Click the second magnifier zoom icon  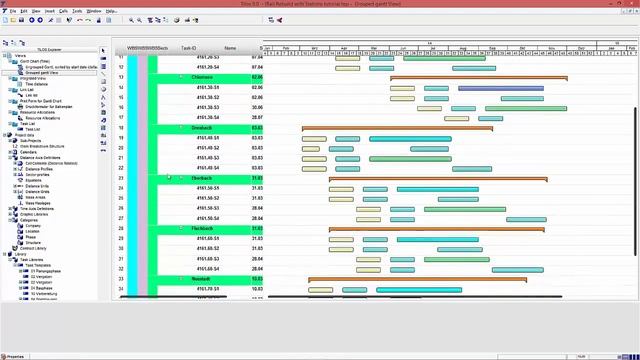(x=139, y=20)
